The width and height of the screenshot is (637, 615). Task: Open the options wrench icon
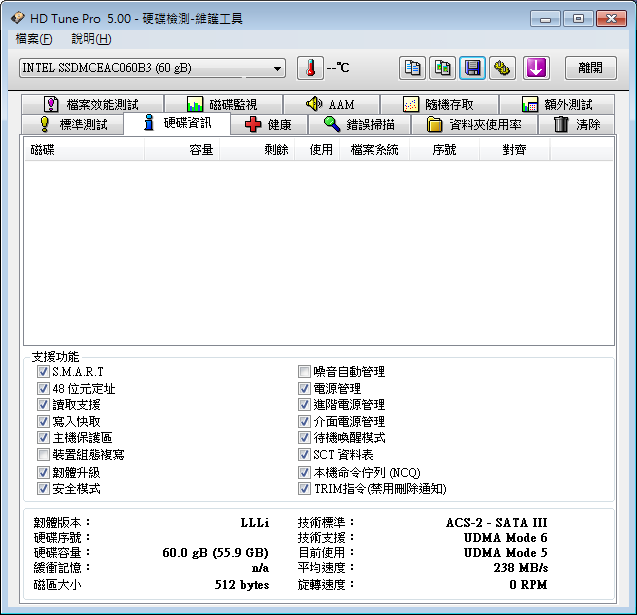(x=502, y=68)
